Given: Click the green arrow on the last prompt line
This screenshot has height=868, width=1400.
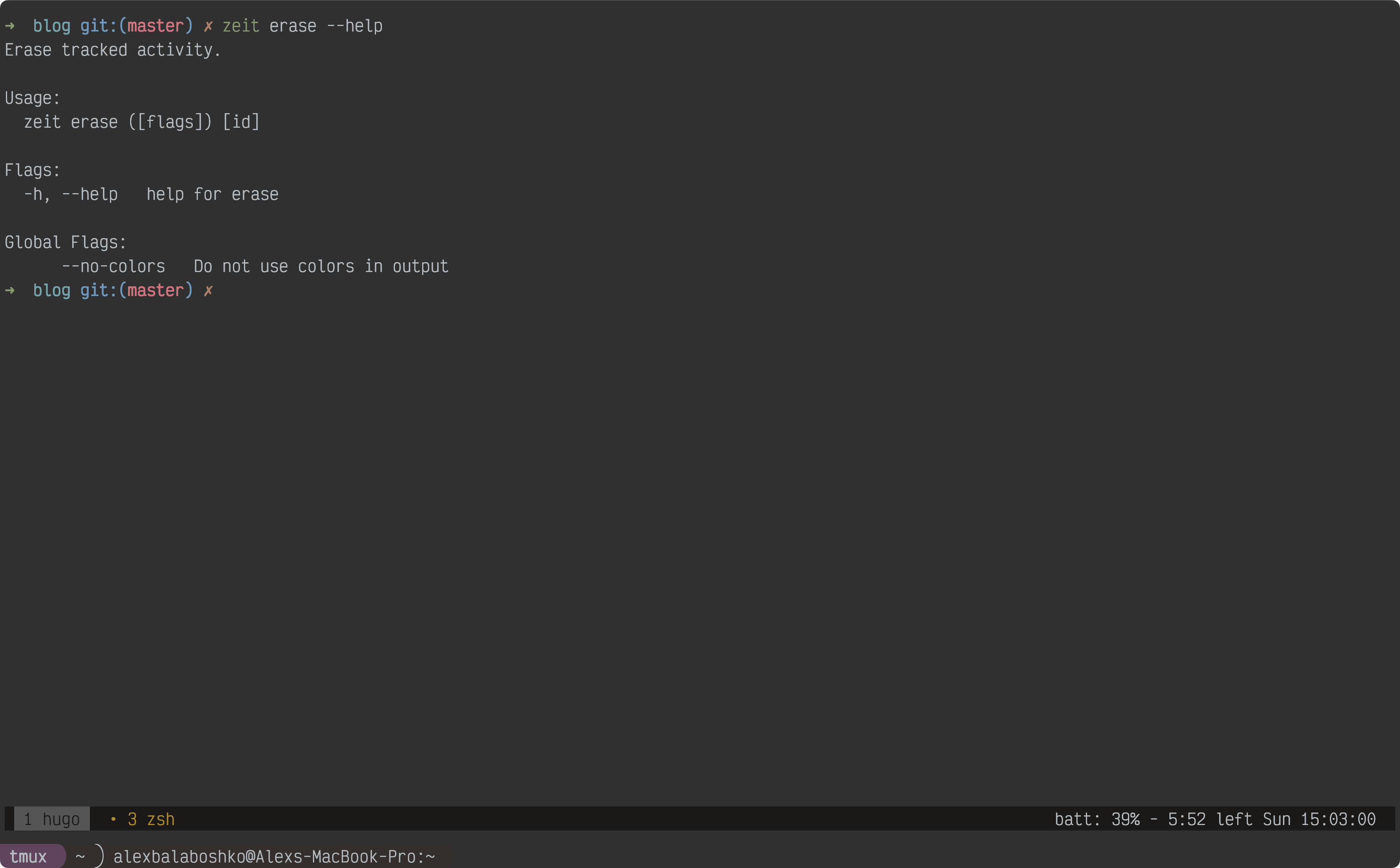Looking at the screenshot, I should (x=10, y=291).
